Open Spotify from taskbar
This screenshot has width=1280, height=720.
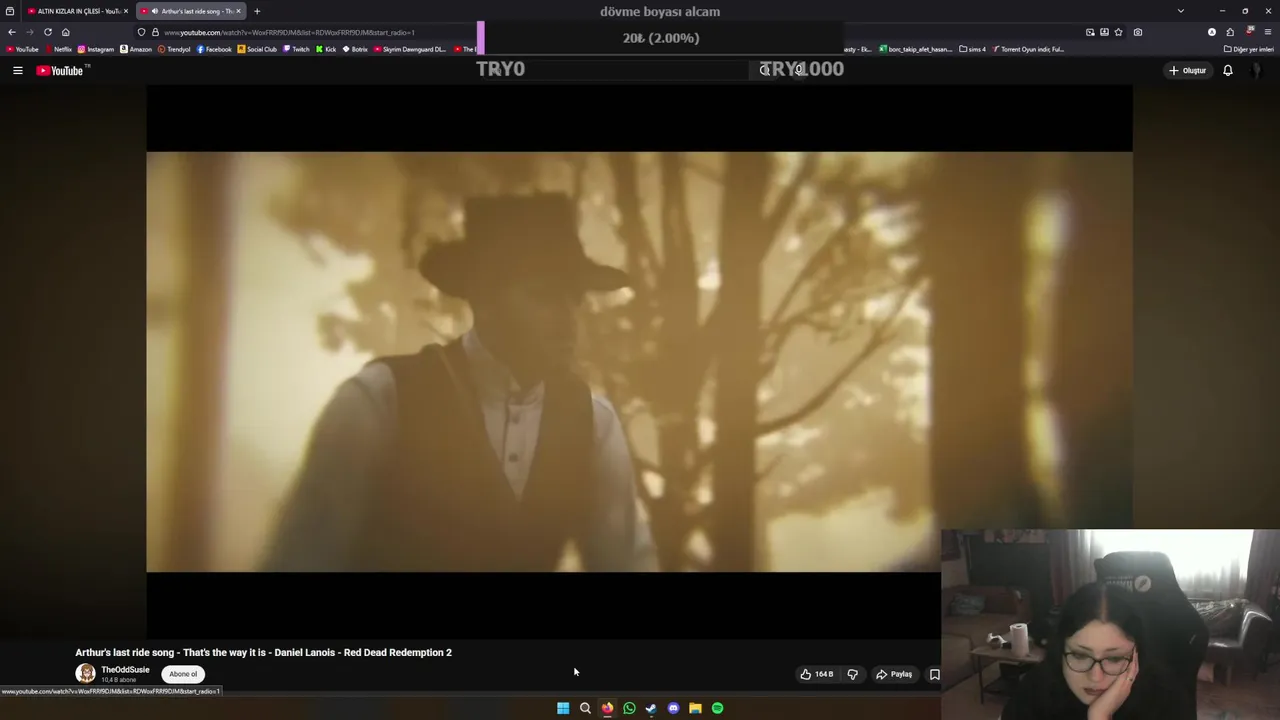[x=717, y=708]
